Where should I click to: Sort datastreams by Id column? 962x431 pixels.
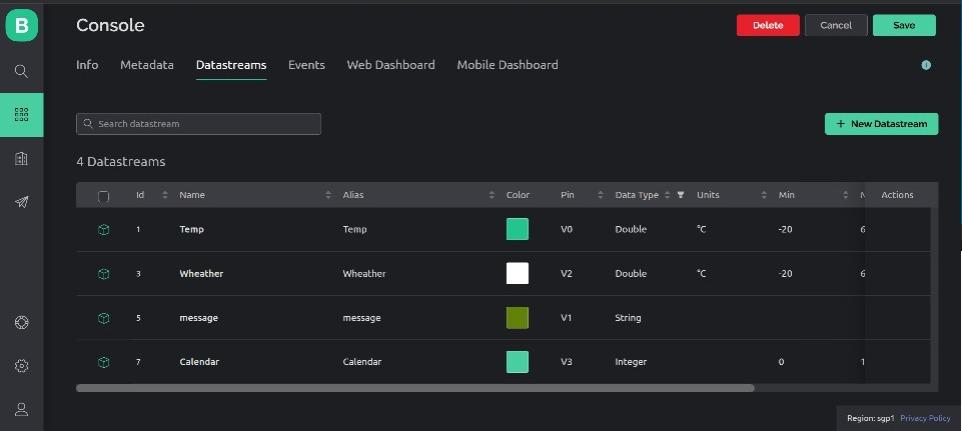click(165, 195)
